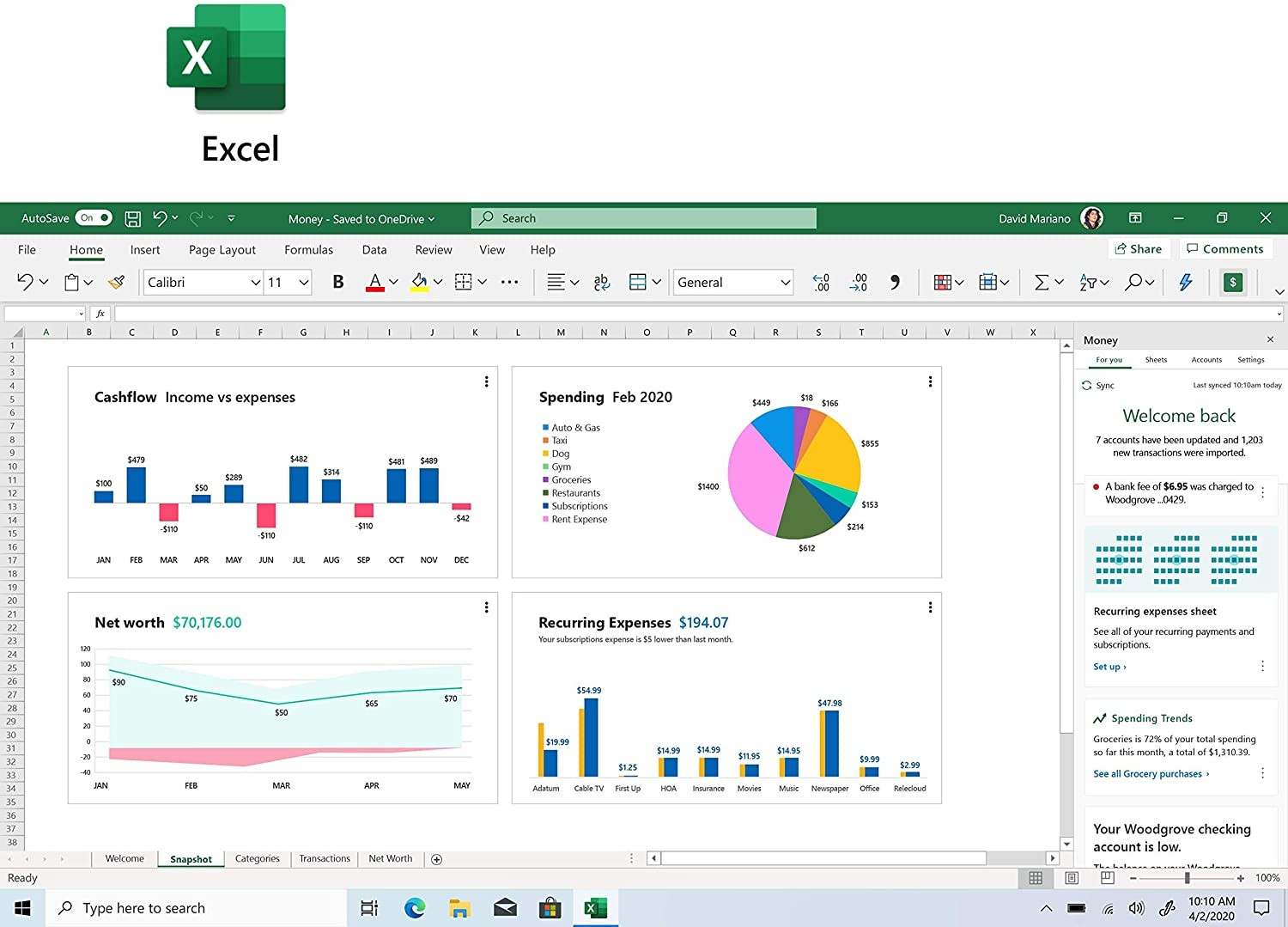Open the Calibri font name dropdown

tap(255, 282)
